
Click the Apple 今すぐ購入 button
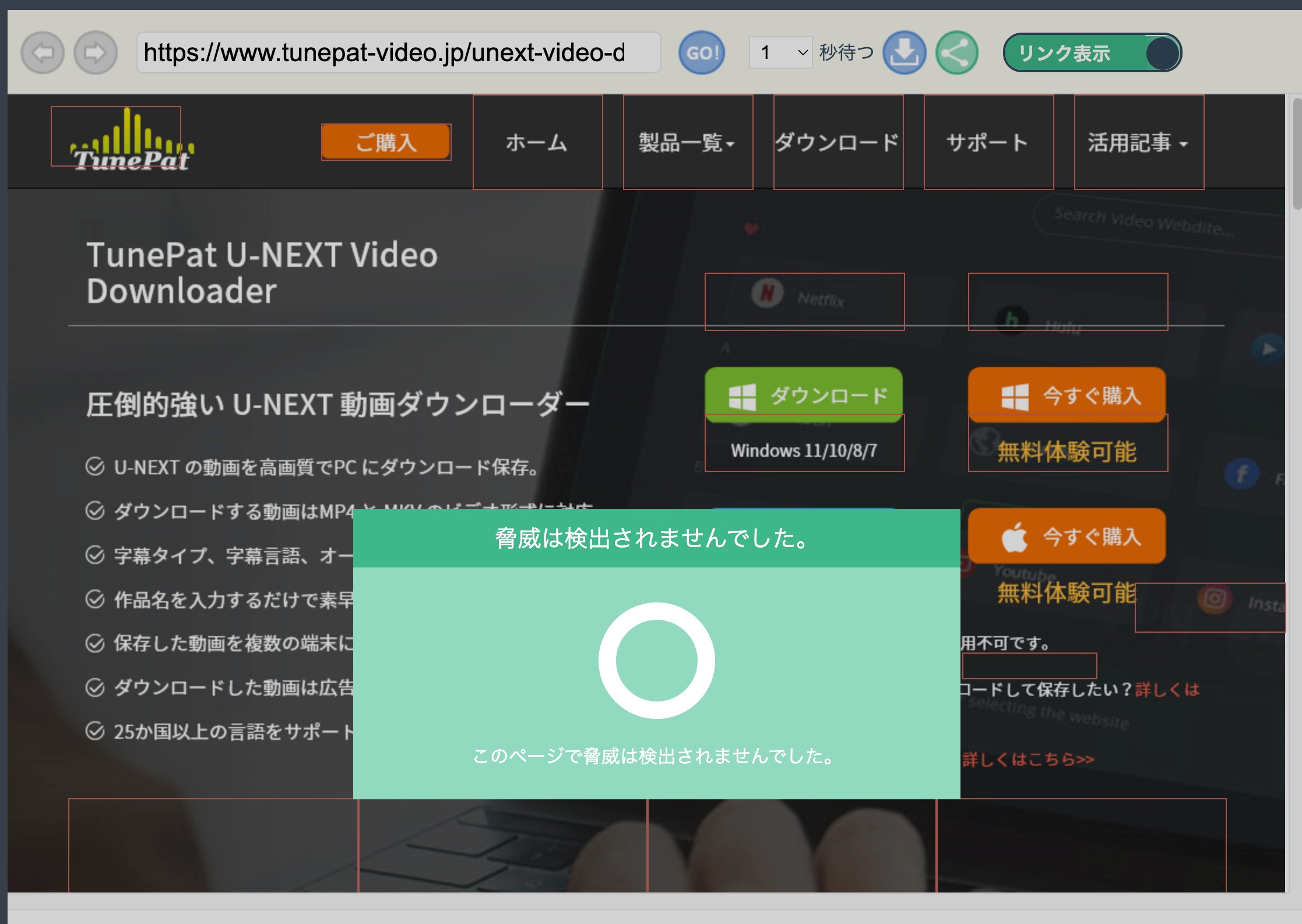click(1068, 536)
